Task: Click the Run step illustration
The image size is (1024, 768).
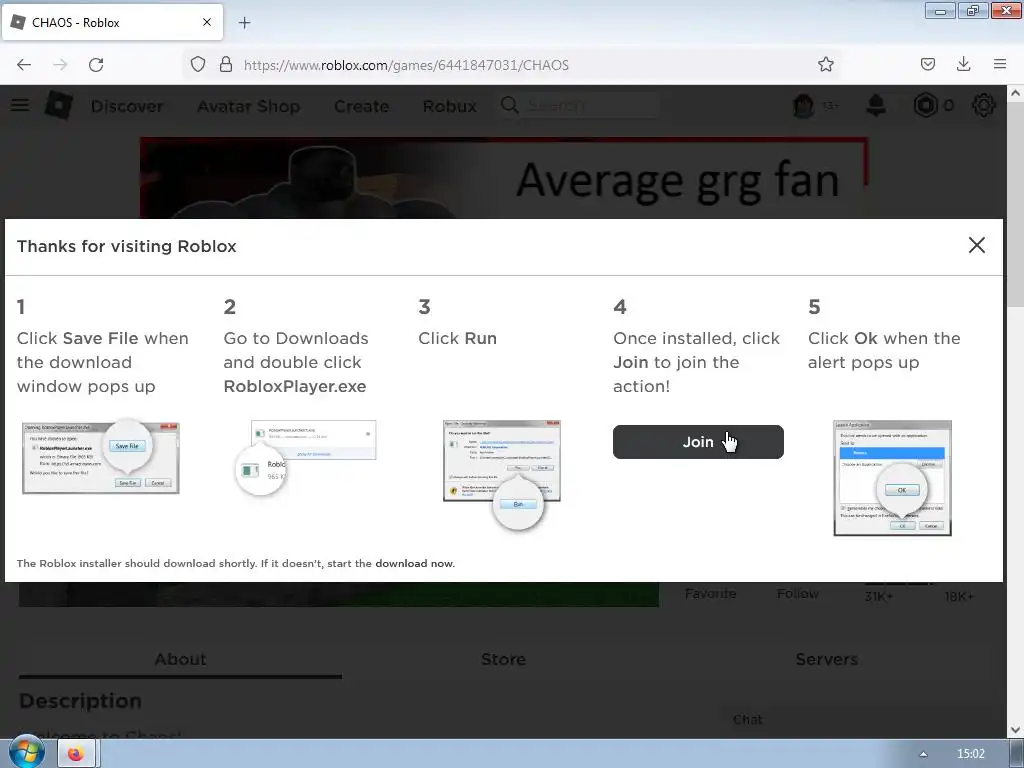Action: click(502, 473)
